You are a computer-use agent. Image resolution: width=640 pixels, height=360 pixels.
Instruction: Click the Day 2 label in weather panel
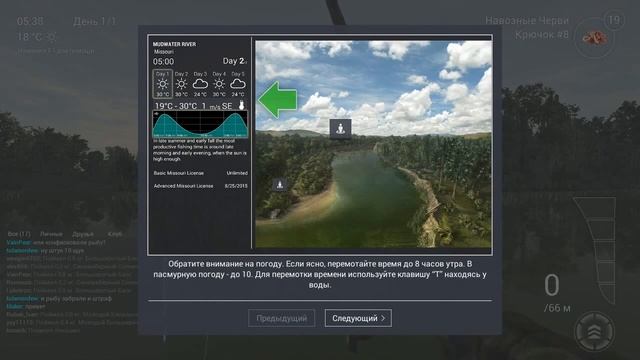[x=234, y=61]
